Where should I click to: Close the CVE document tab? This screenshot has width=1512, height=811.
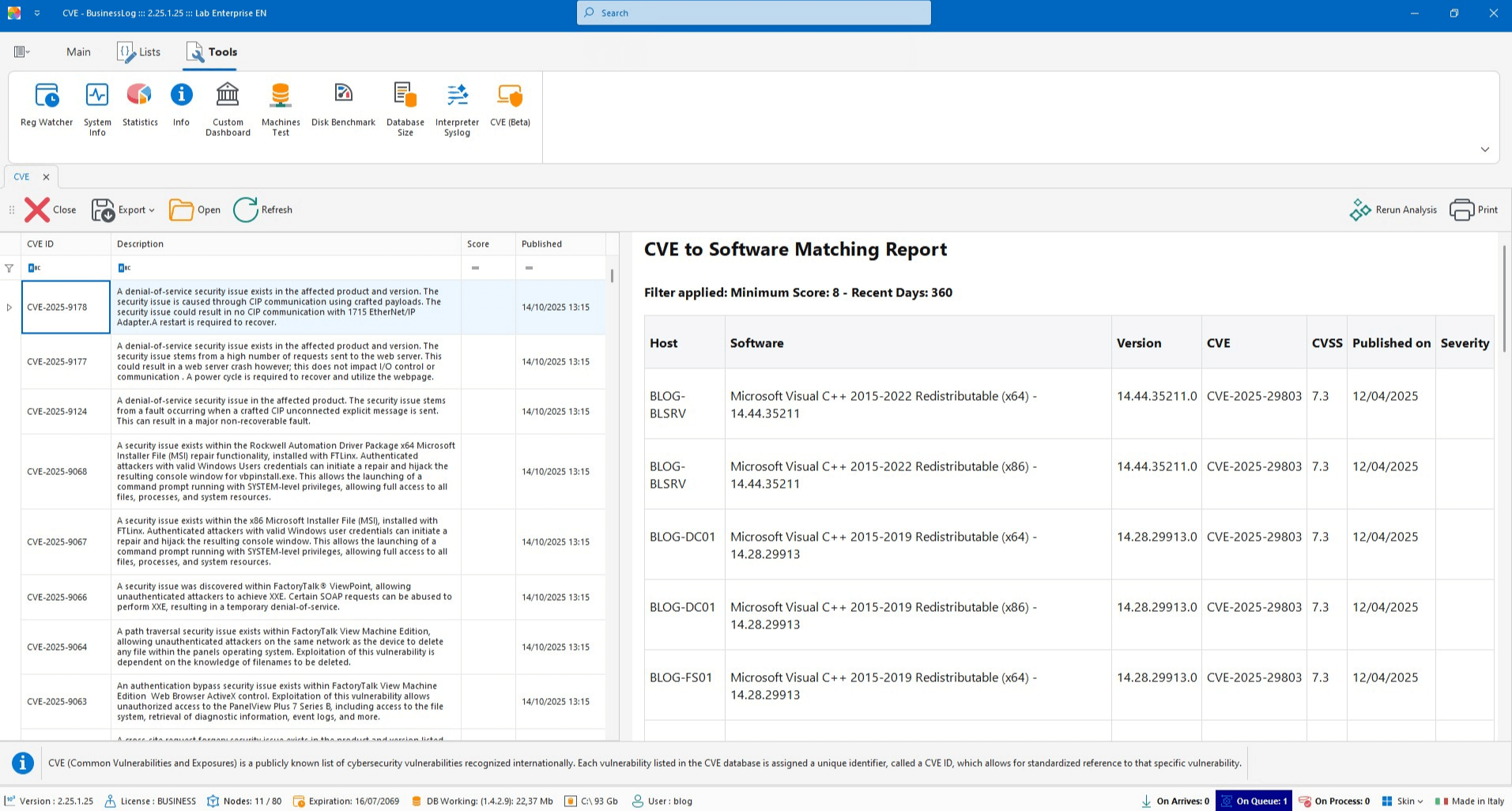coord(46,177)
